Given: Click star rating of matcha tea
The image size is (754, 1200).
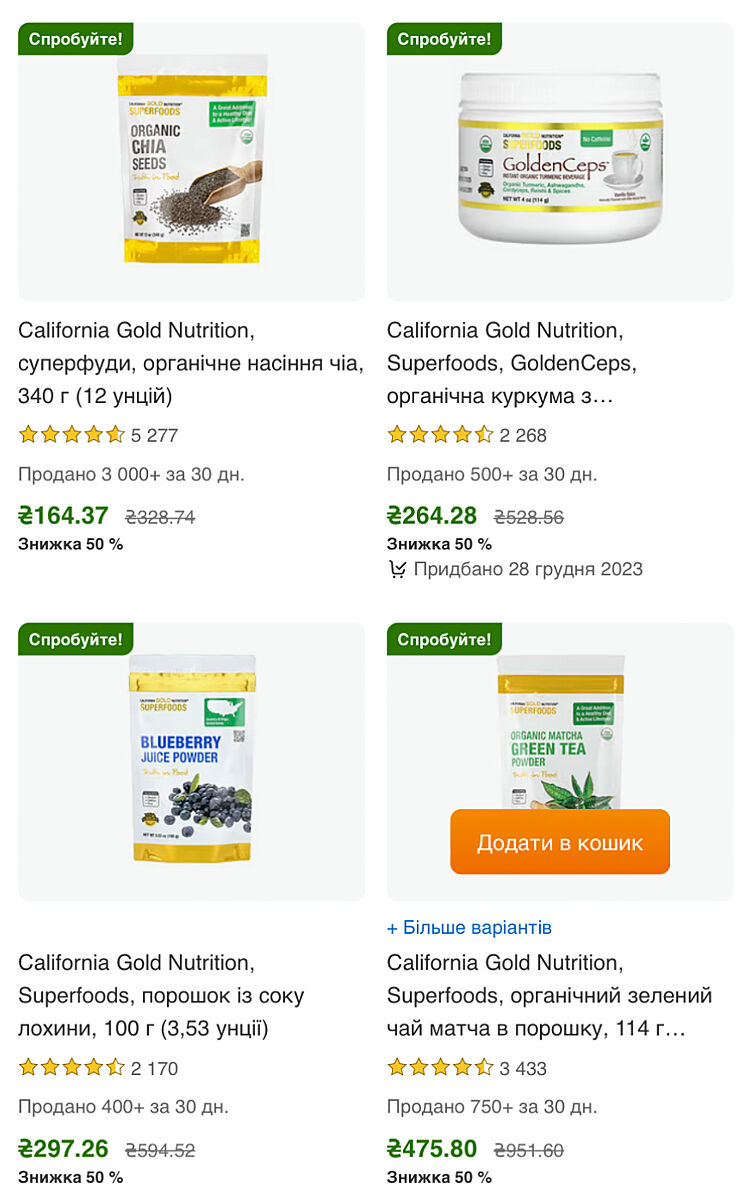Looking at the screenshot, I should [x=440, y=1068].
